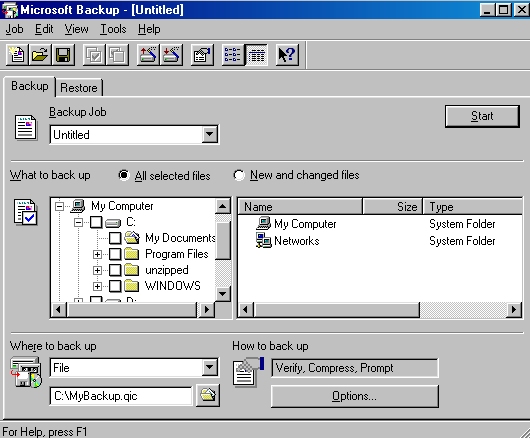Image resolution: width=530 pixels, height=438 pixels.
Task: Sort list by Size column header
Action: pos(393,206)
